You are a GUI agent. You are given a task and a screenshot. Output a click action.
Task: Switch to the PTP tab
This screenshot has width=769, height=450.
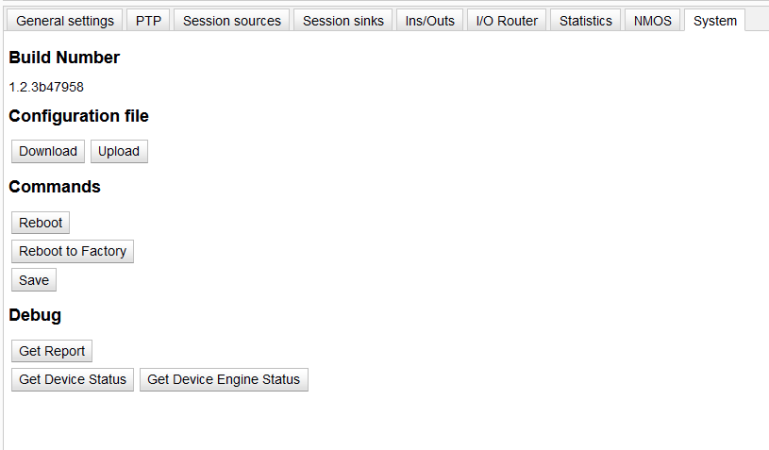(148, 21)
